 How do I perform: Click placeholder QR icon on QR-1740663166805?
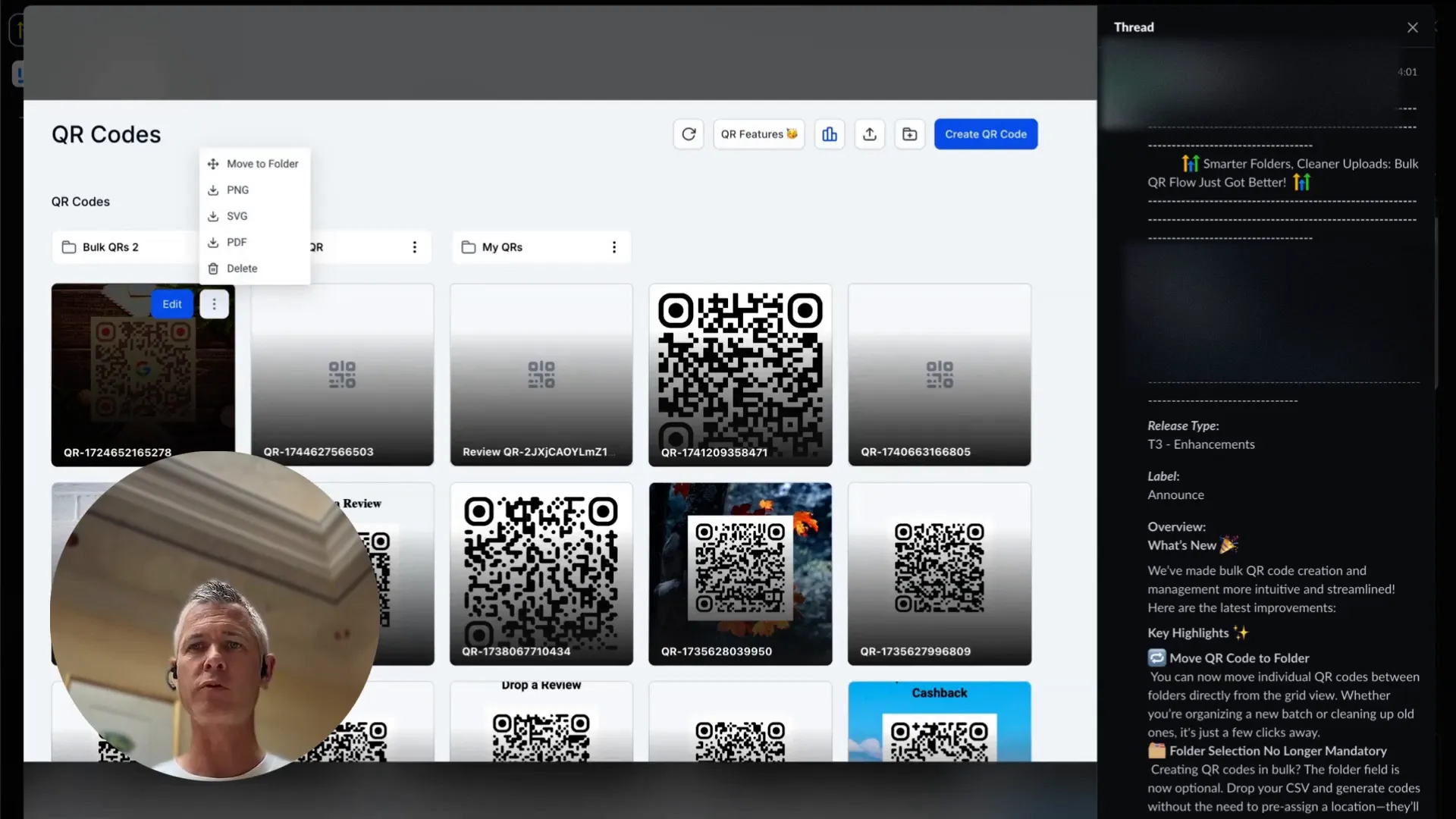coord(940,375)
